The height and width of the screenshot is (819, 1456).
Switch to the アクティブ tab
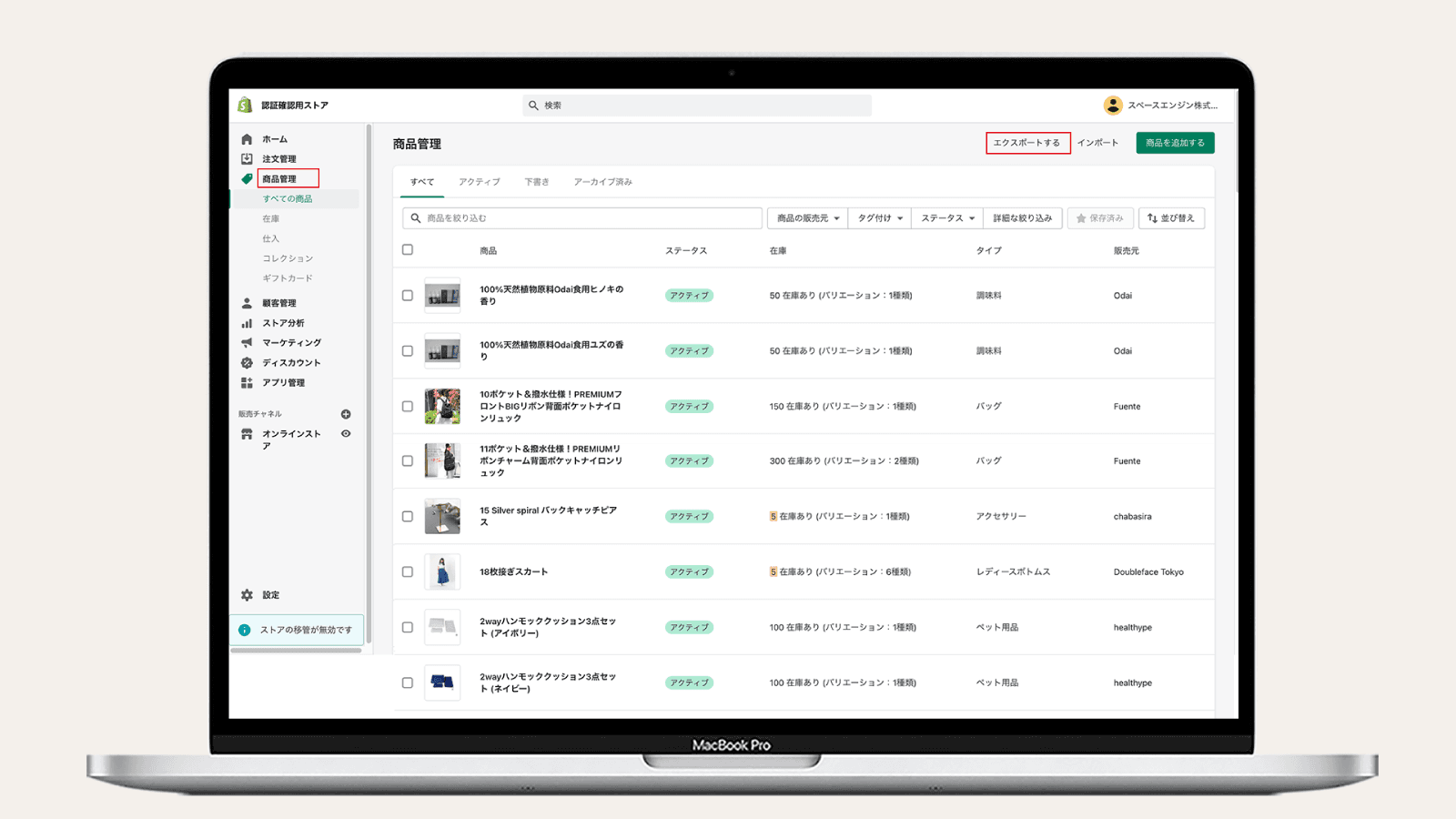tap(480, 181)
